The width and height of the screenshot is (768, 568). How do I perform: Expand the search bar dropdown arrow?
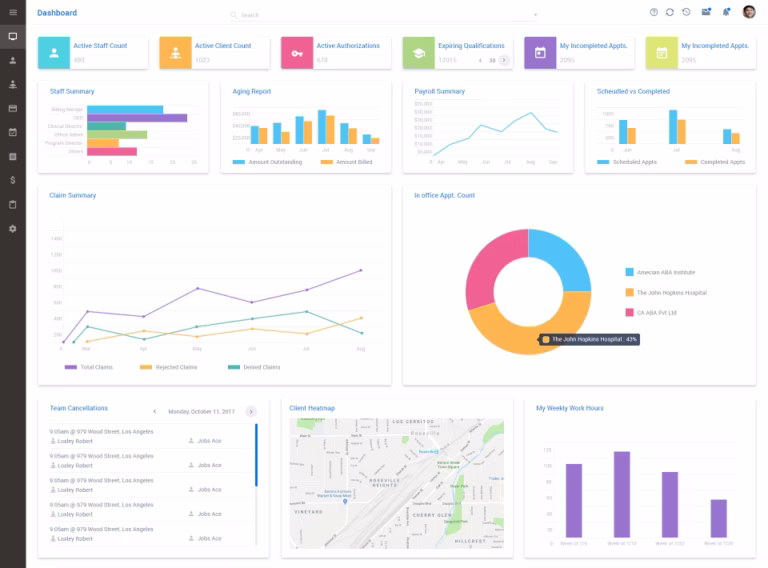coord(535,15)
